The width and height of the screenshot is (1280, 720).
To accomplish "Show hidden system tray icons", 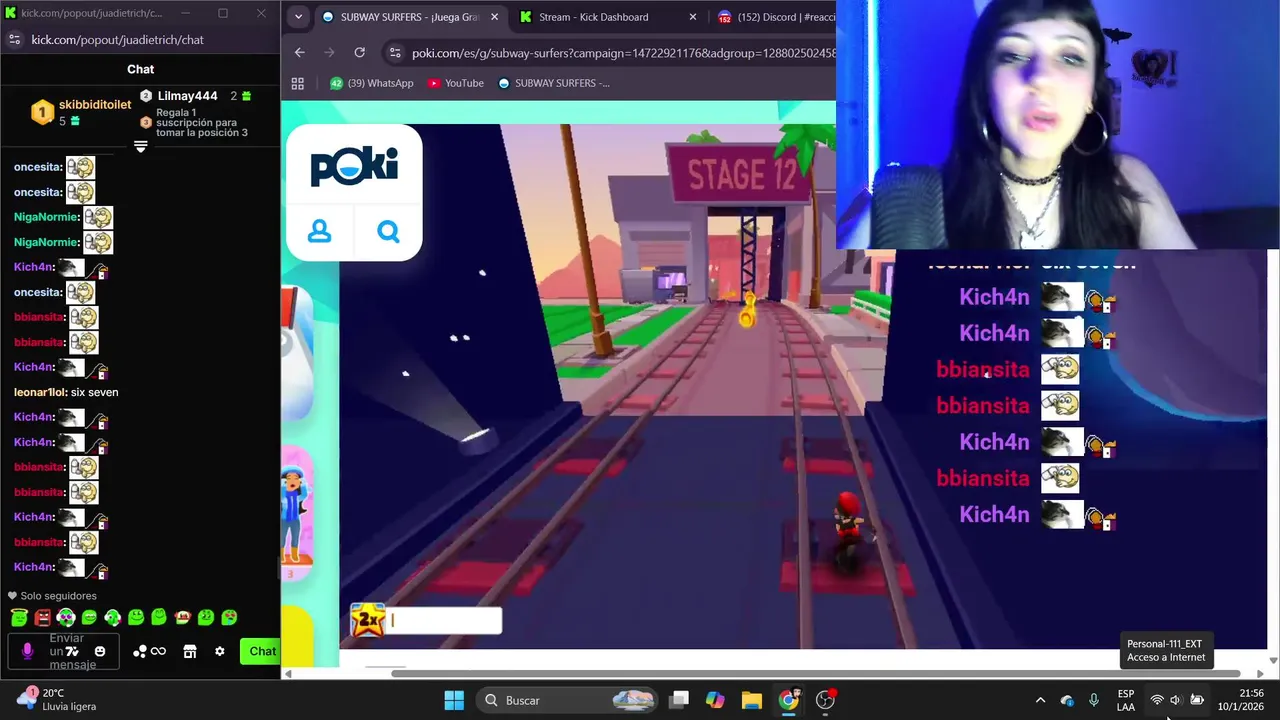I will (x=1040, y=700).
